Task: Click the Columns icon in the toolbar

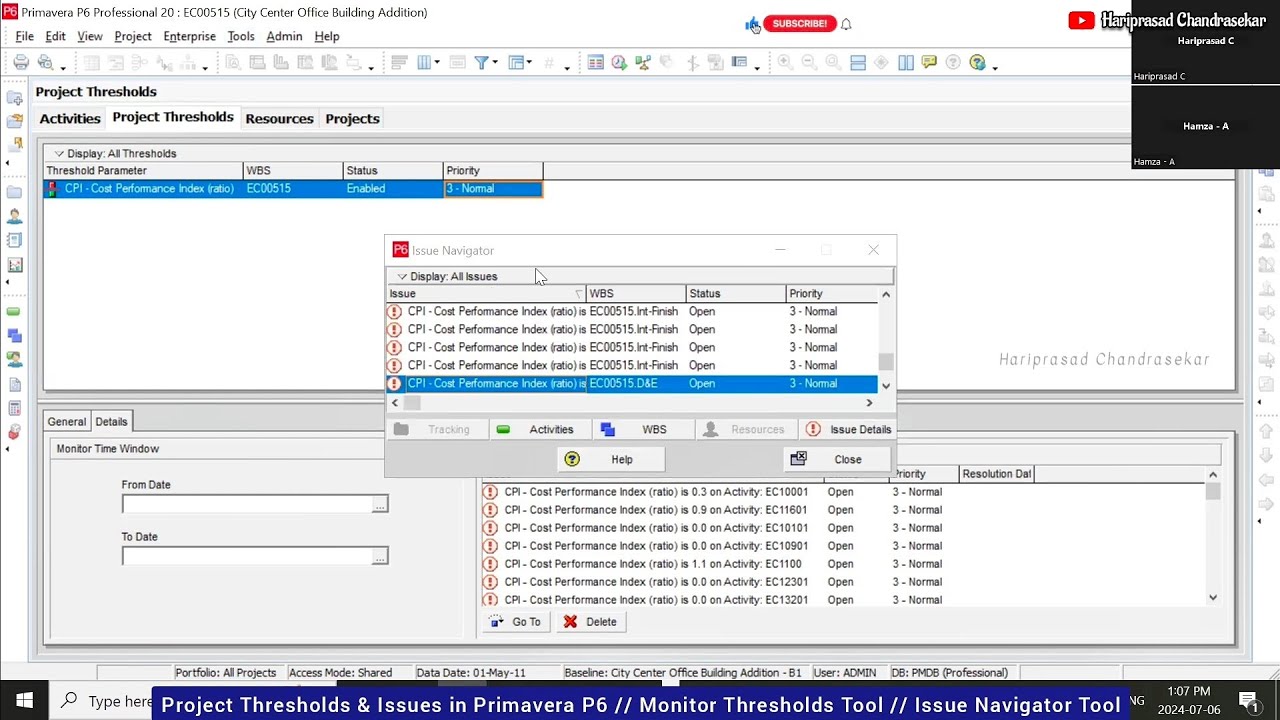Action: point(424,62)
